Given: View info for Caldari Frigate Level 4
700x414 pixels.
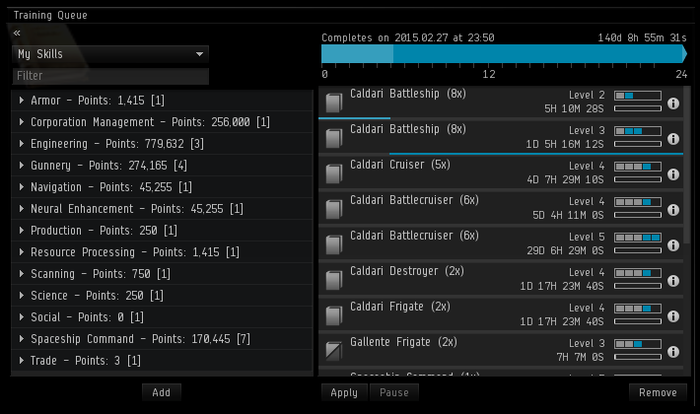Looking at the screenshot, I should (x=673, y=316).
